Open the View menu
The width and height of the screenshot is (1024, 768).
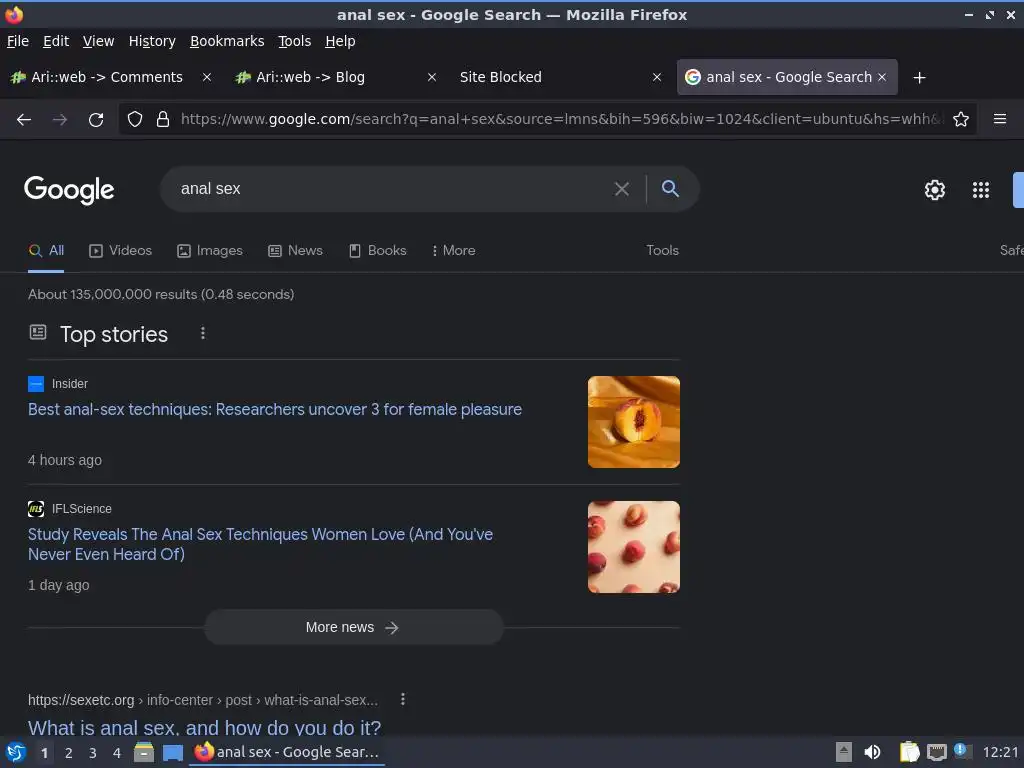[98, 41]
